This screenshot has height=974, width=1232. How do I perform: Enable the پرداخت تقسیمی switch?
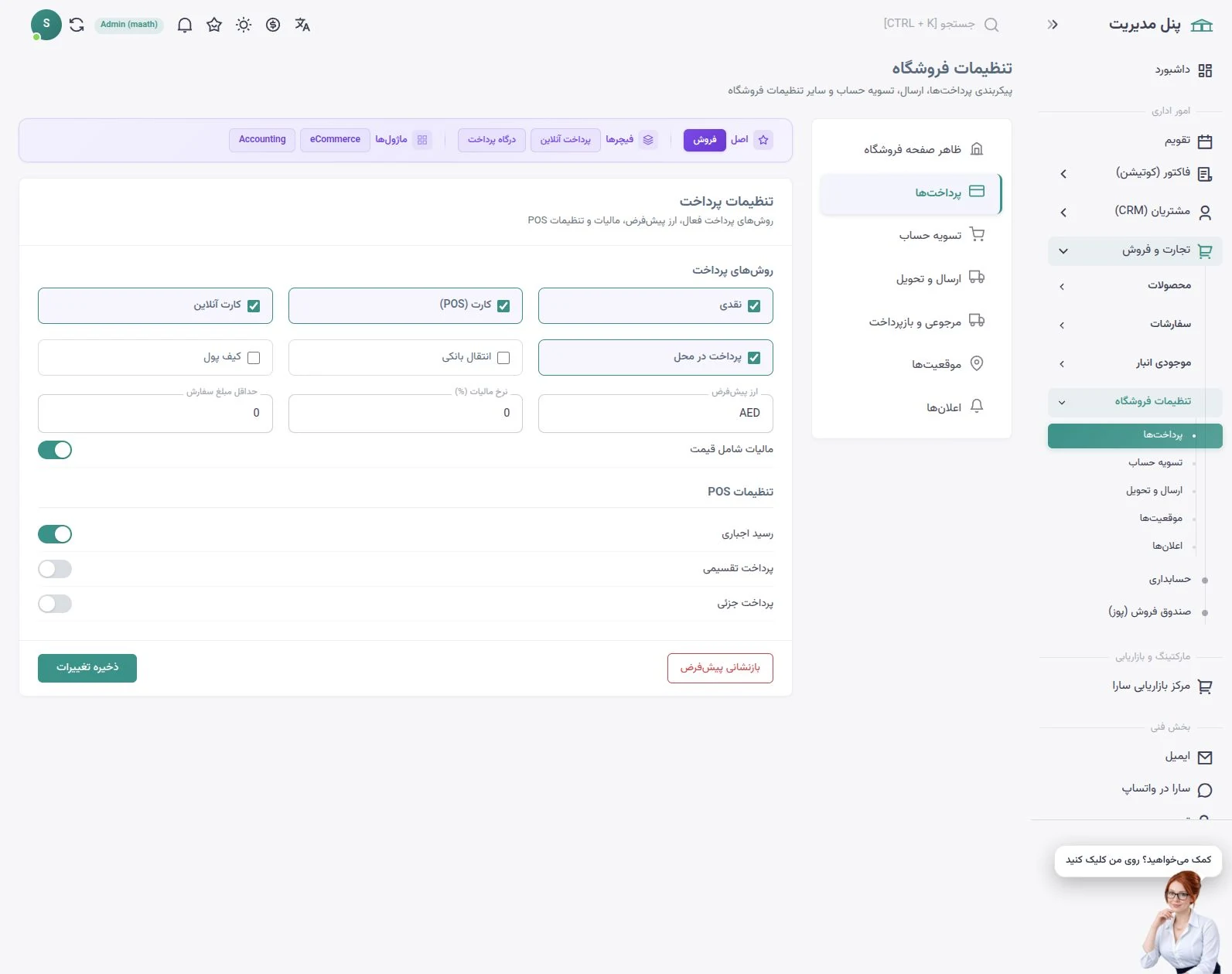point(55,569)
